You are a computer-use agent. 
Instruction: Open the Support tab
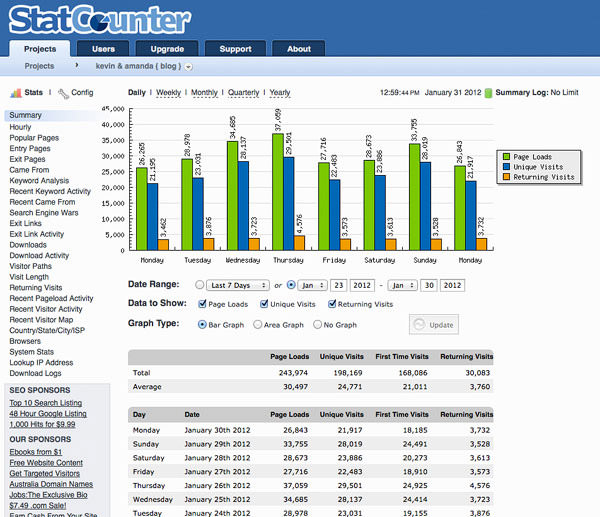click(235, 48)
